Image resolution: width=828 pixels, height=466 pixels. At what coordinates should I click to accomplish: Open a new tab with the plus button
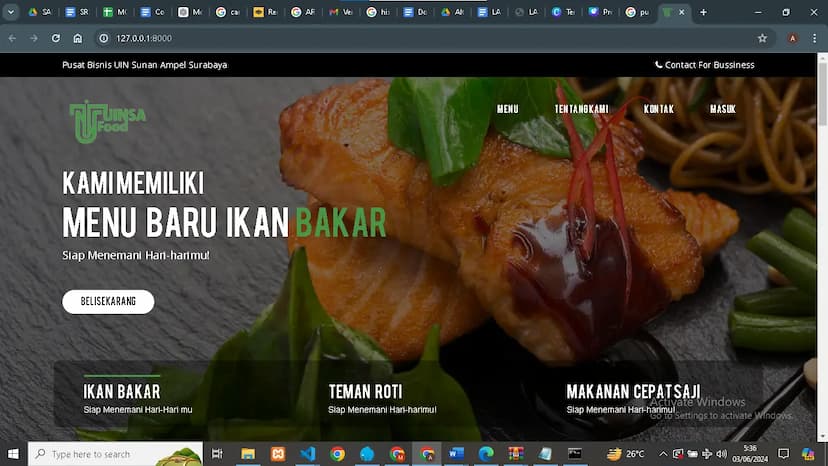(x=703, y=12)
